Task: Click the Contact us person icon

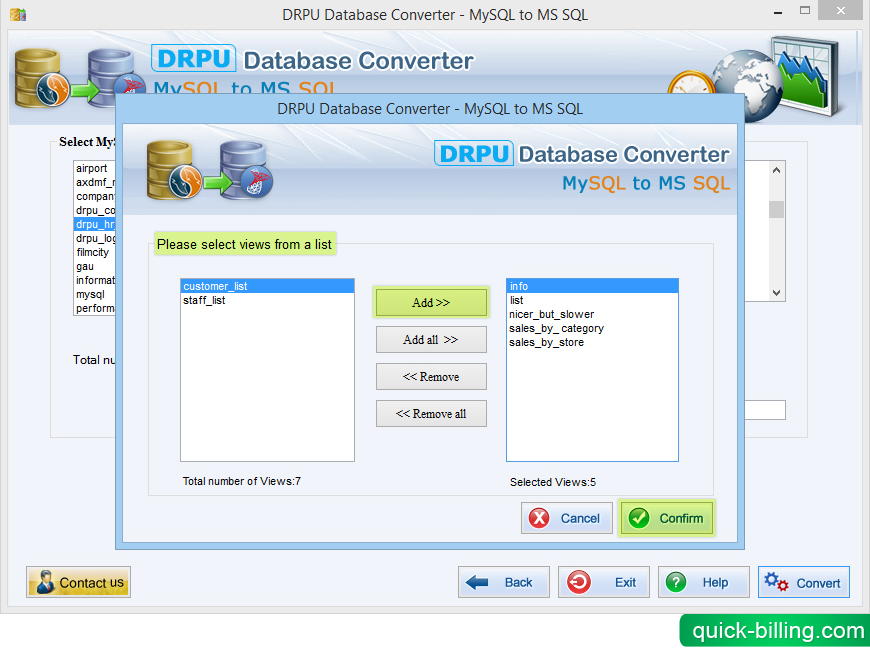Action: click(x=45, y=582)
